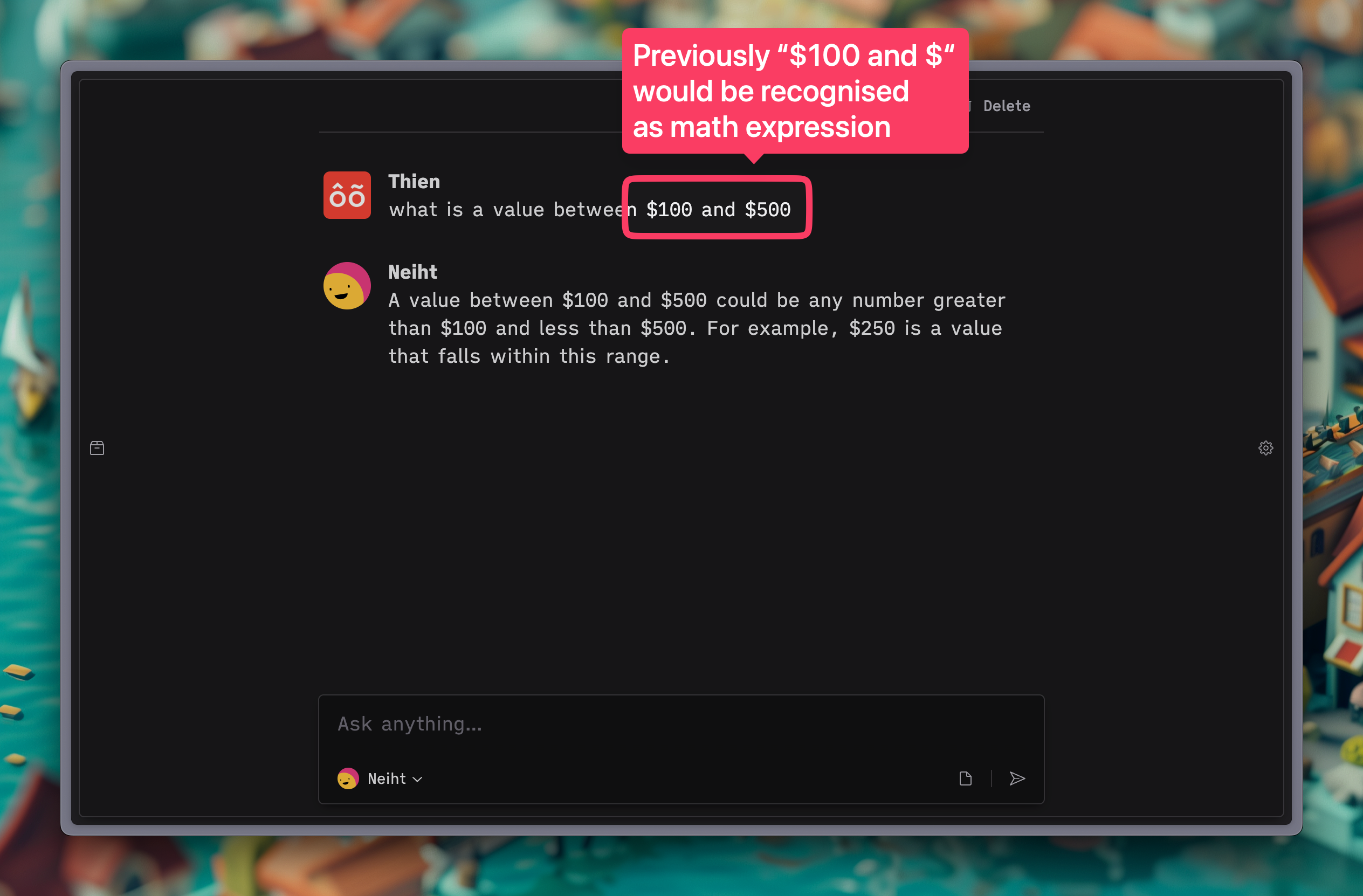
Task: Attach a file with the document icon
Action: pyautogui.click(x=966, y=778)
